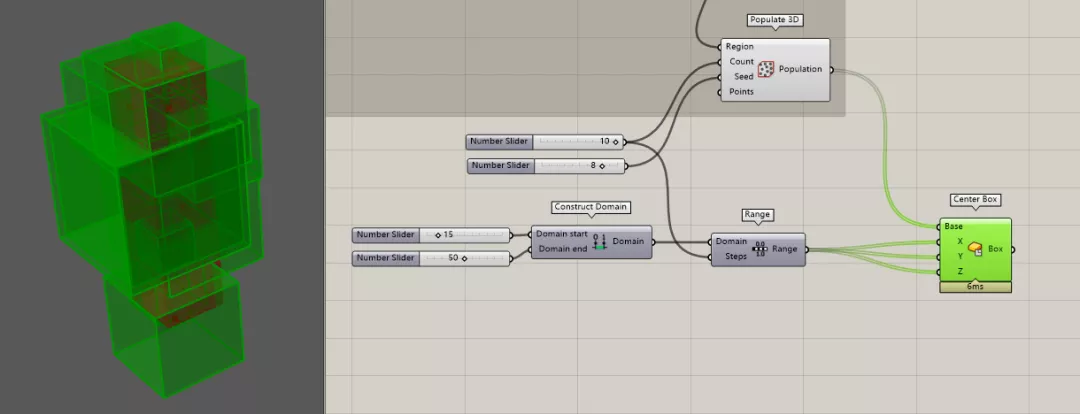Click the slider grip showing value 15
This screenshot has width=1080, height=414.
click(x=438, y=235)
